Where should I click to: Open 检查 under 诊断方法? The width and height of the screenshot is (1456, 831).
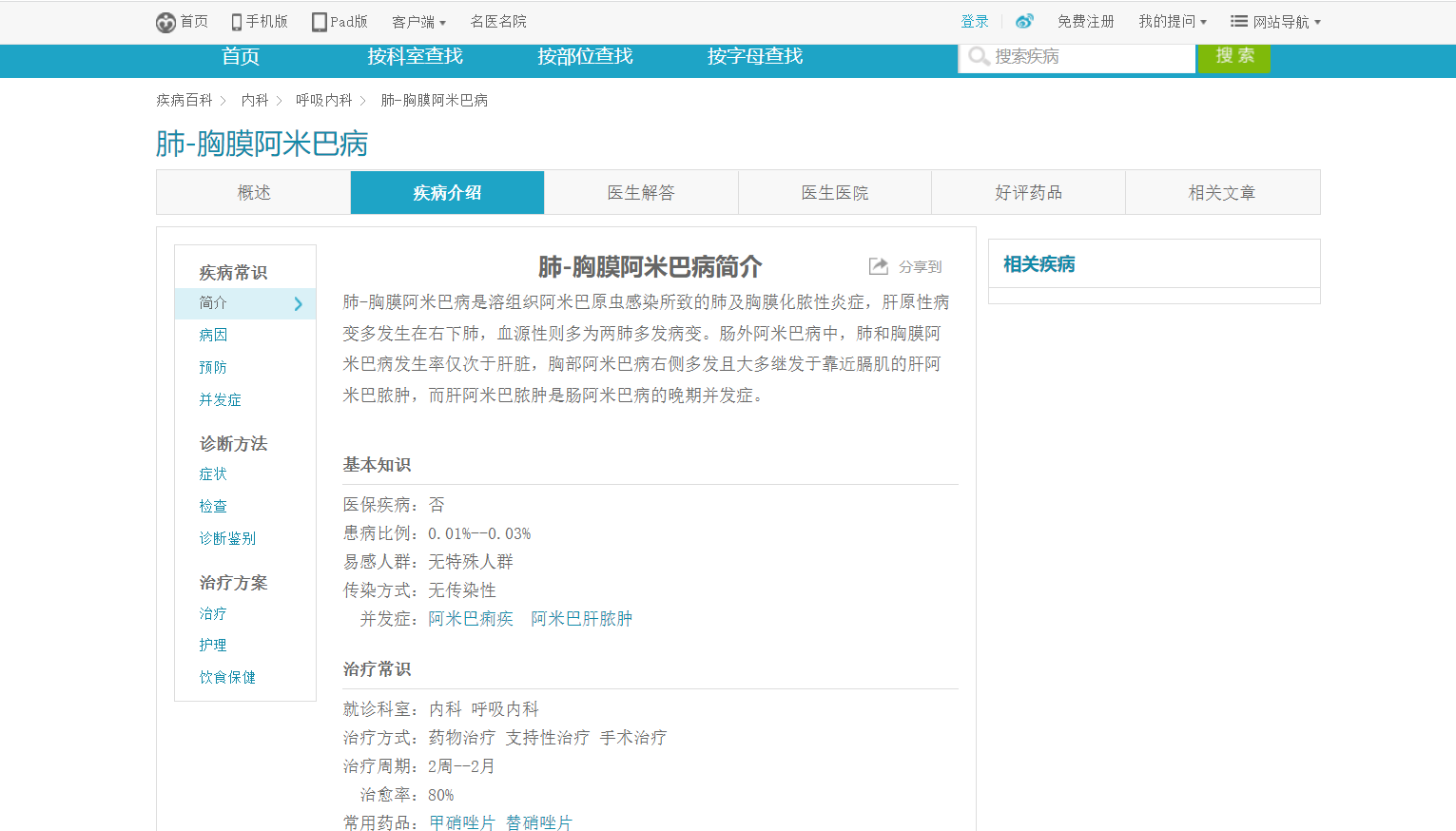(x=213, y=506)
